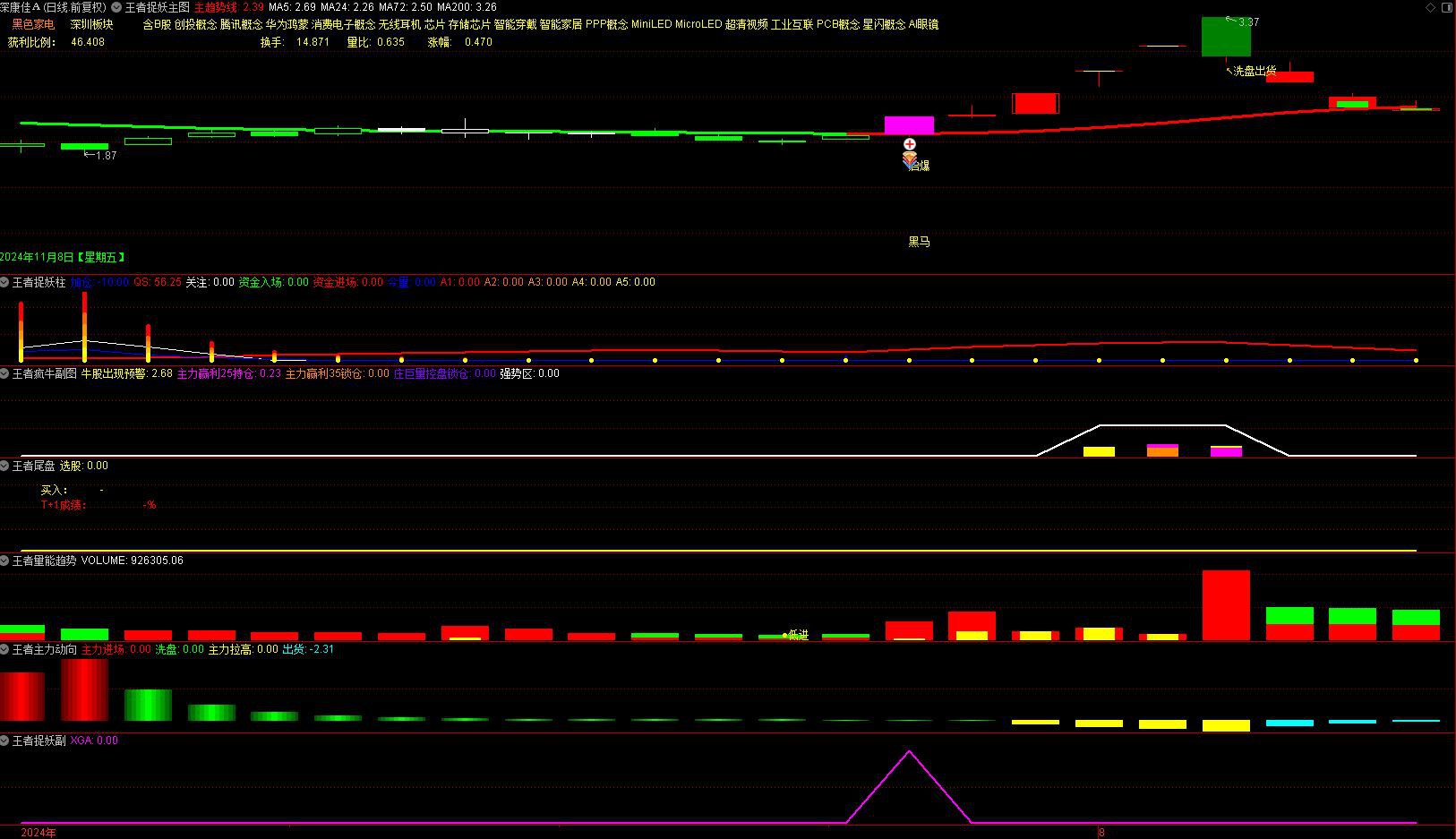Click the 深康佳A (日线 前复权) title

tap(53, 7)
